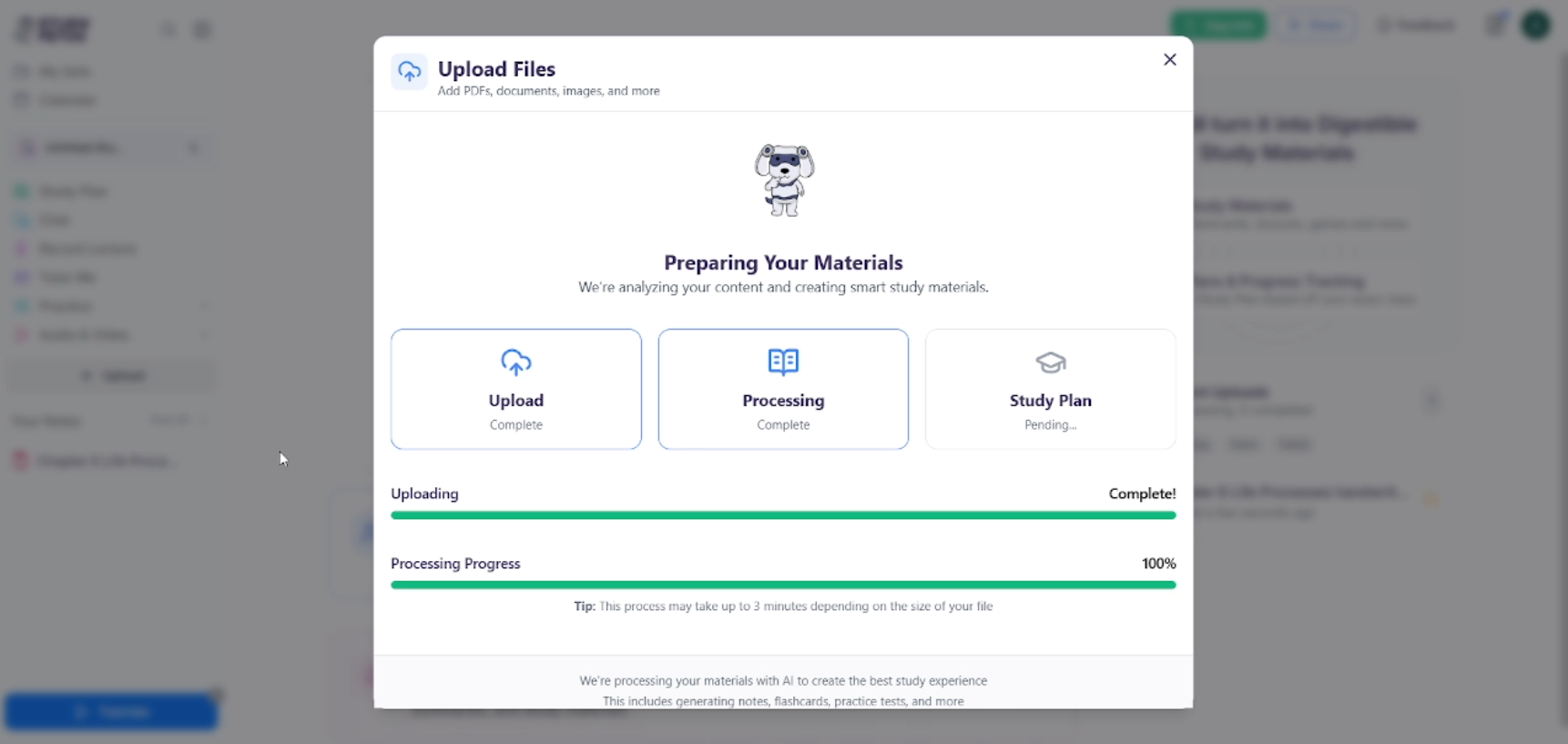Click the Processing Progress bar
The image size is (1568, 744).
783,585
